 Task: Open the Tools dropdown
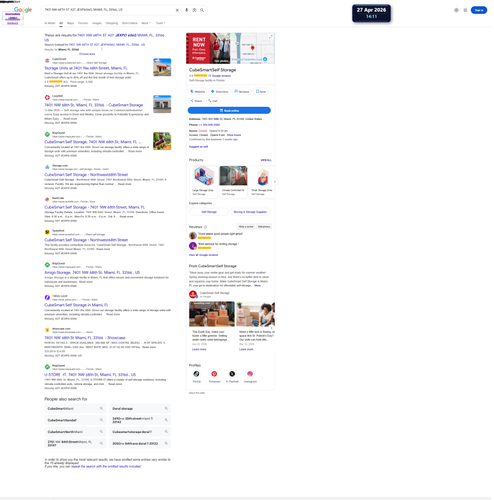160,23
